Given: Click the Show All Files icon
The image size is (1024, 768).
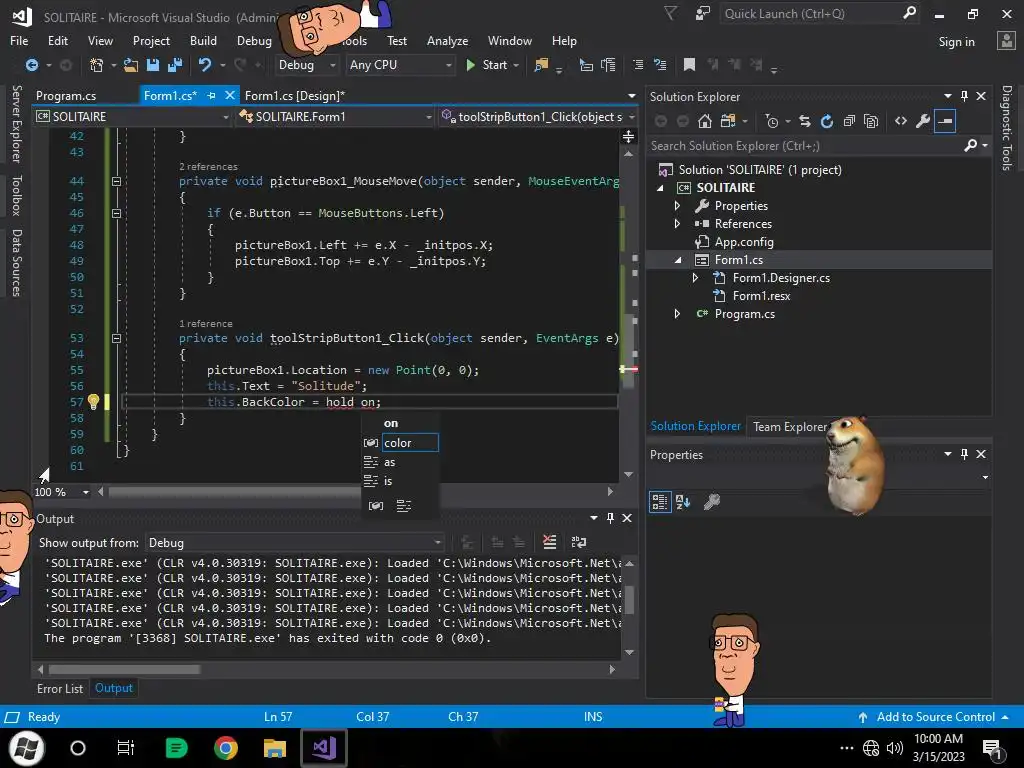Looking at the screenshot, I should click(x=871, y=121).
